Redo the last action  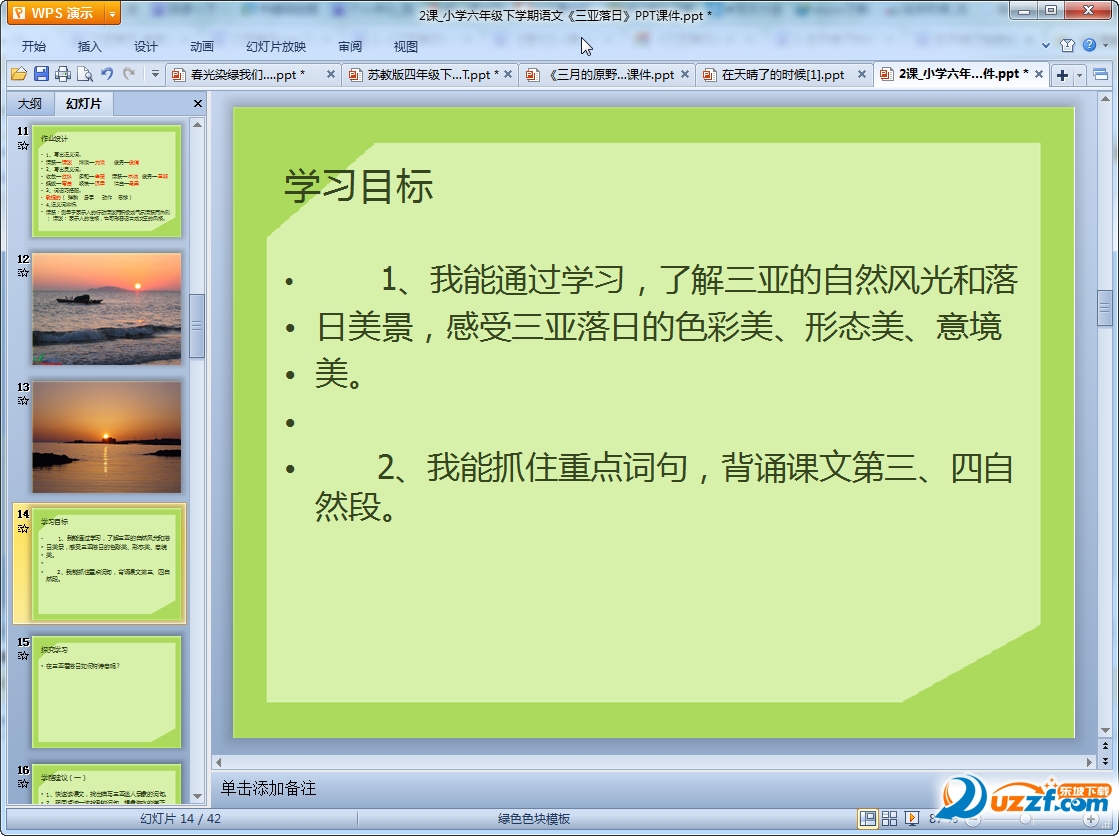(128, 74)
